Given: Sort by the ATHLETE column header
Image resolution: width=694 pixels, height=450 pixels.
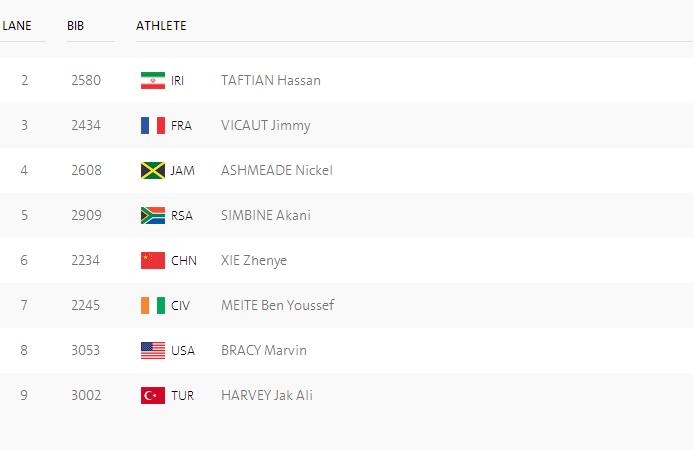Looking at the screenshot, I should pyautogui.click(x=161, y=26).
